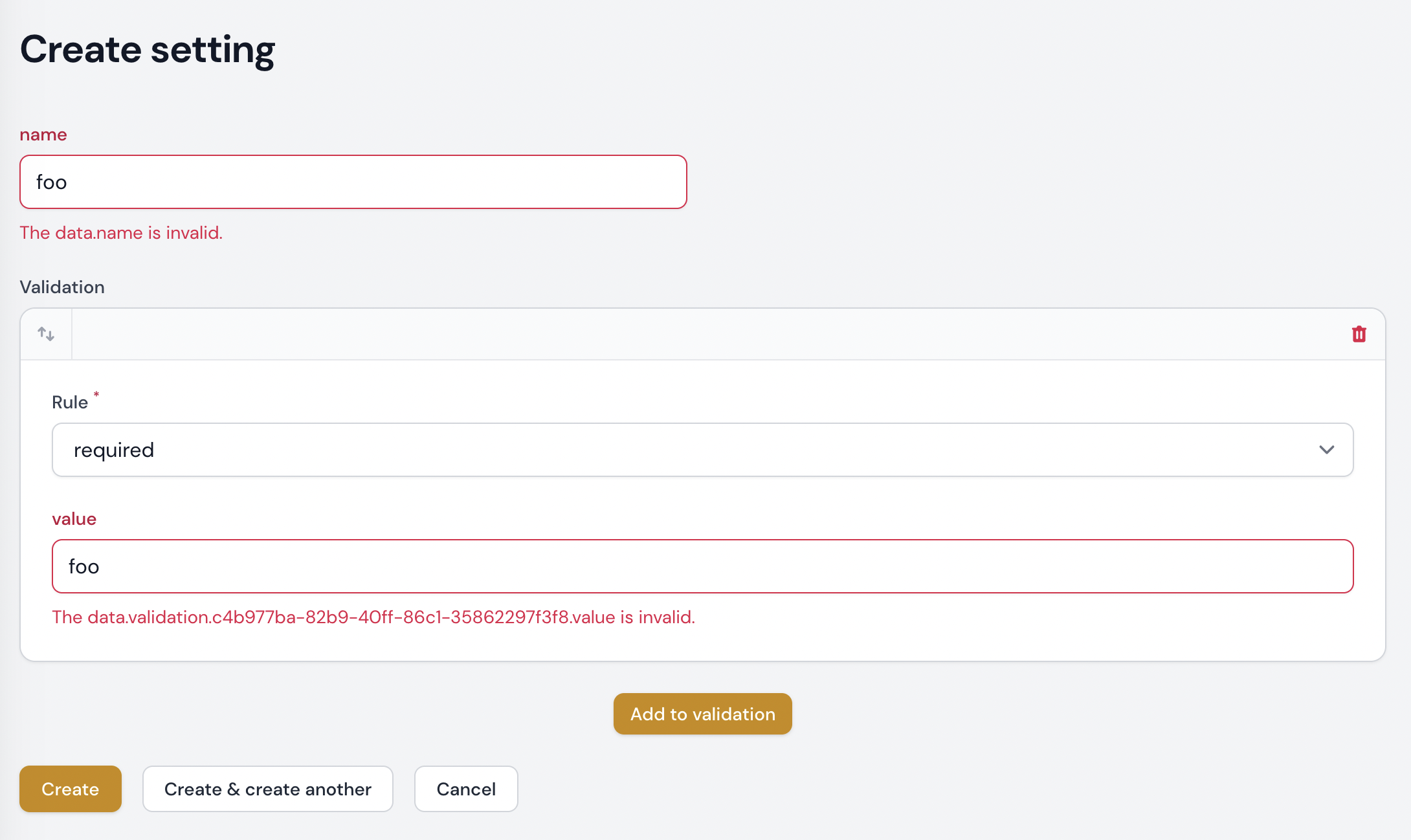Screen dimensions: 1411x840
Task: Click the Create button
Action: [x=70, y=789]
